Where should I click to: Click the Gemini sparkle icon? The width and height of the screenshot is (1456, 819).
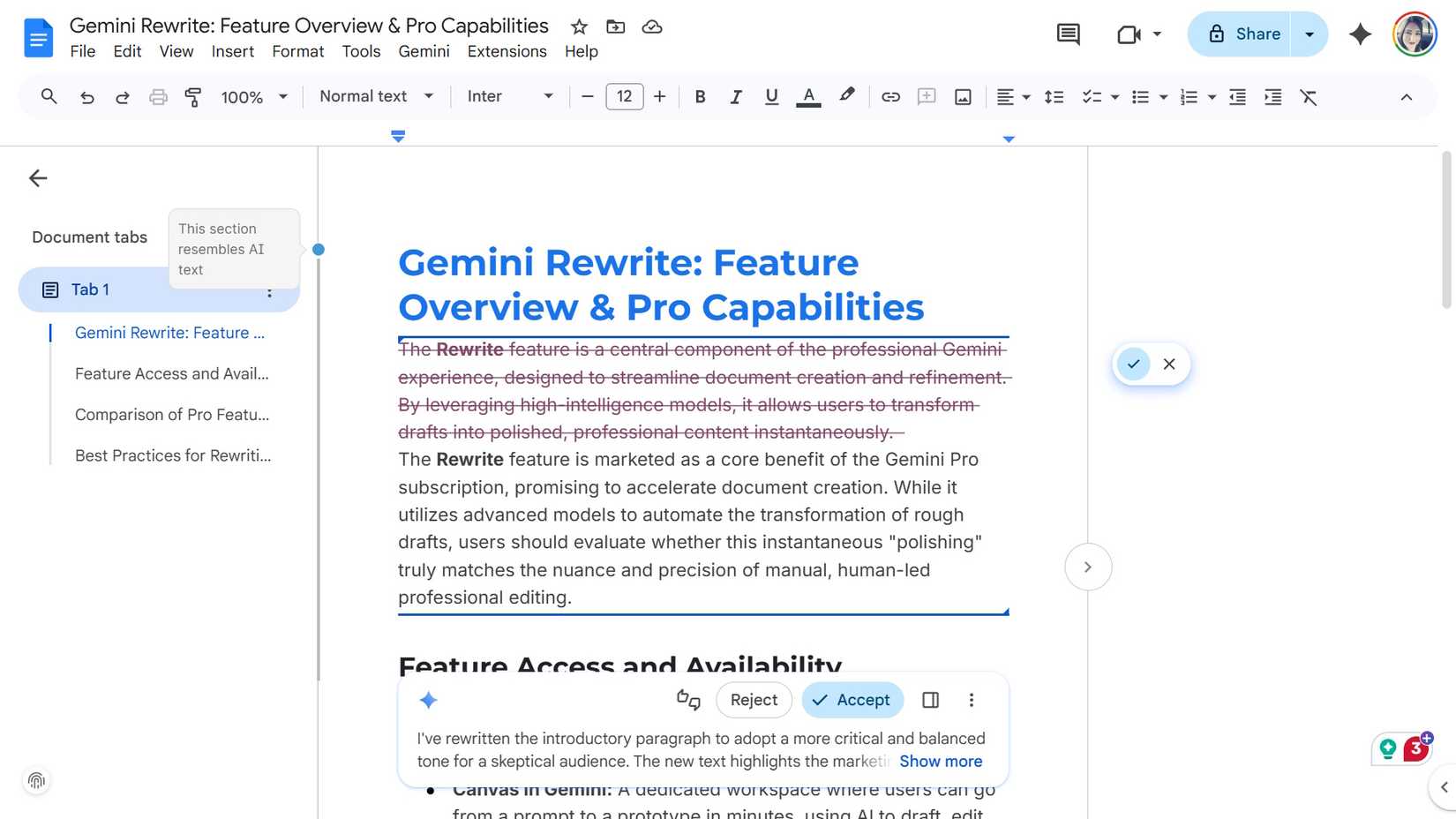pyautogui.click(x=1360, y=34)
